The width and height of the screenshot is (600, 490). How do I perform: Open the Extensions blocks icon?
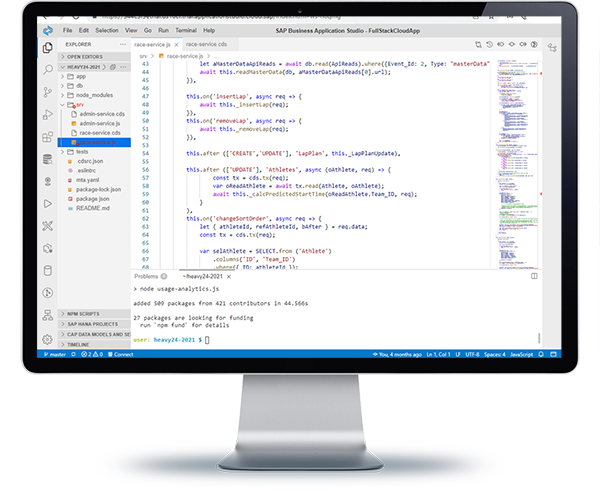(47, 137)
